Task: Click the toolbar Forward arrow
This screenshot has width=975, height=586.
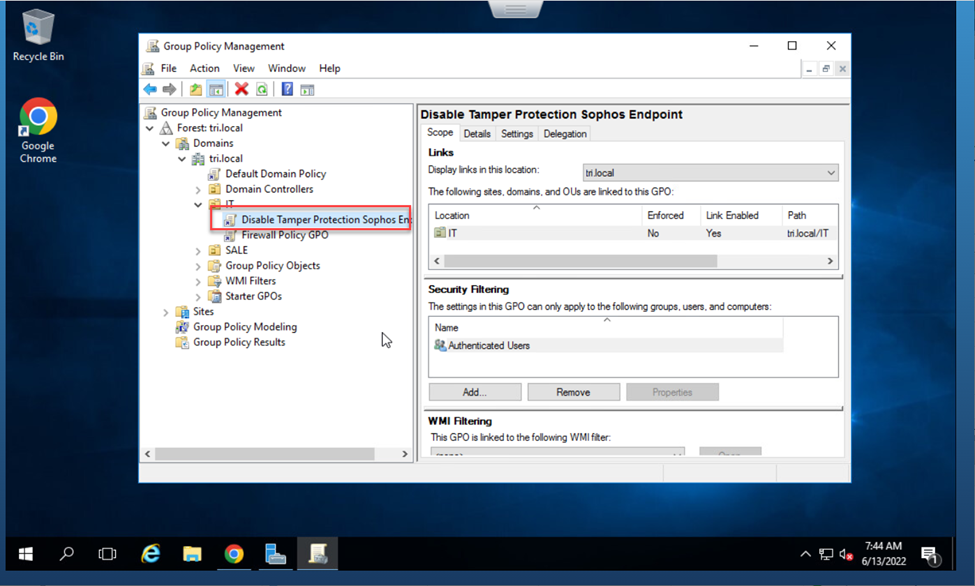Action: click(x=169, y=90)
